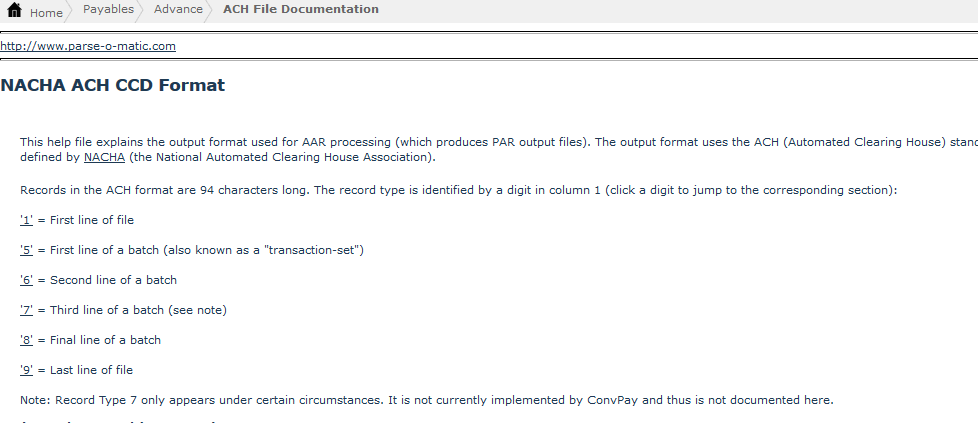Open the parse-o-matic.com URL link
Image resolution: width=978 pixels, height=423 pixels.
tap(88, 46)
